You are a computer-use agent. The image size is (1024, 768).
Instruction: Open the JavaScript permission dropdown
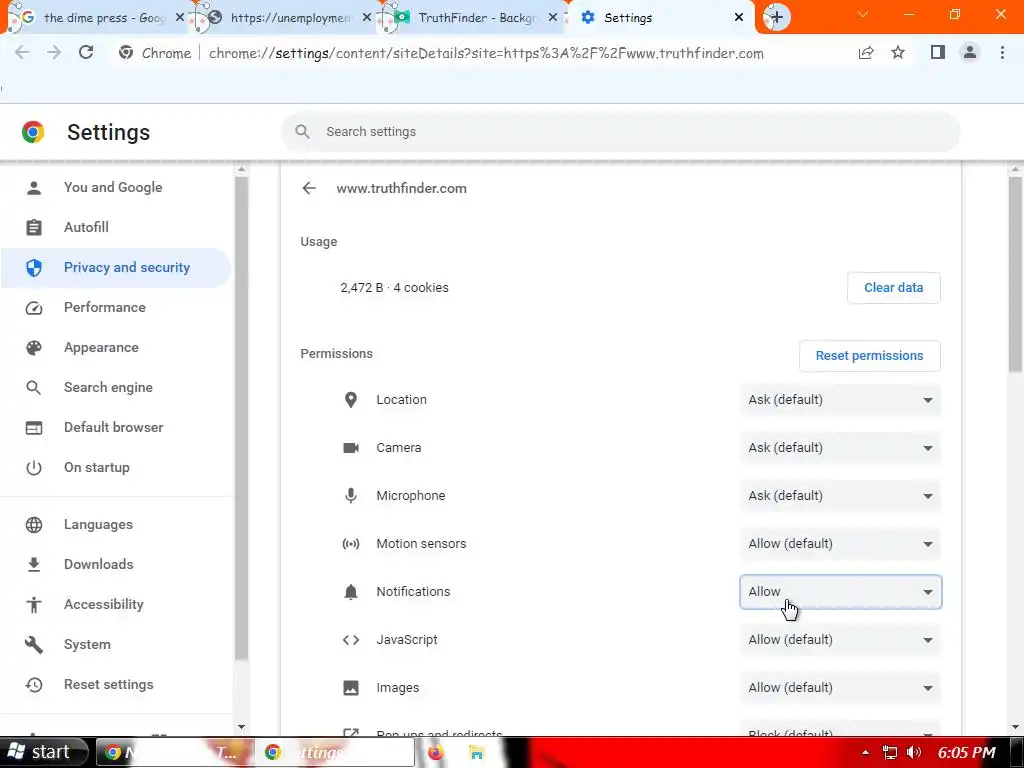[x=840, y=639]
